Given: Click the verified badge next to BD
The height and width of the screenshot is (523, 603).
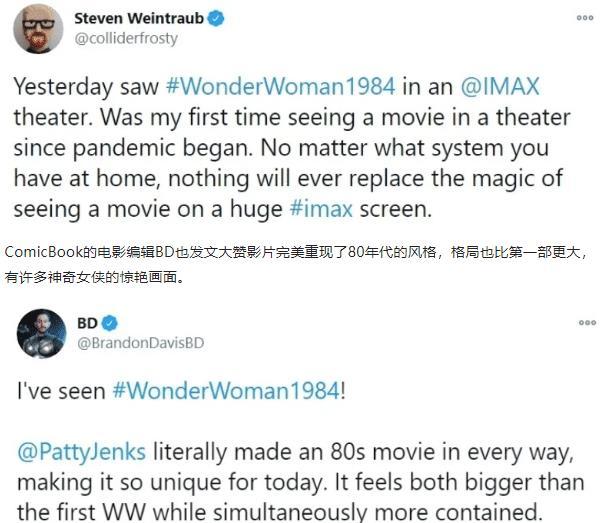Looking at the screenshot, I should click(x=110, y=323).
